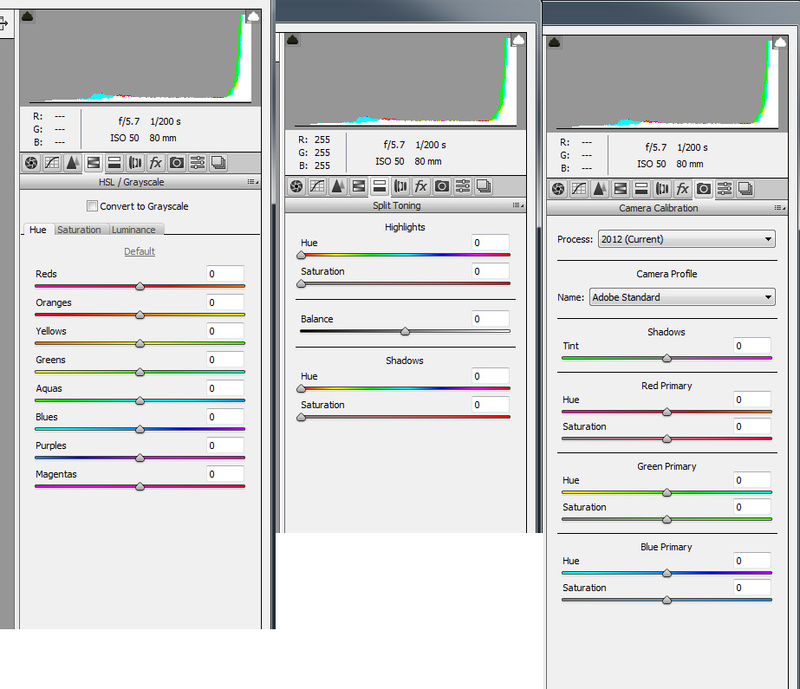Switch to the Luminance tab
Image resolution: width=800 pixels, height=689 pixels.
[133, 230]
